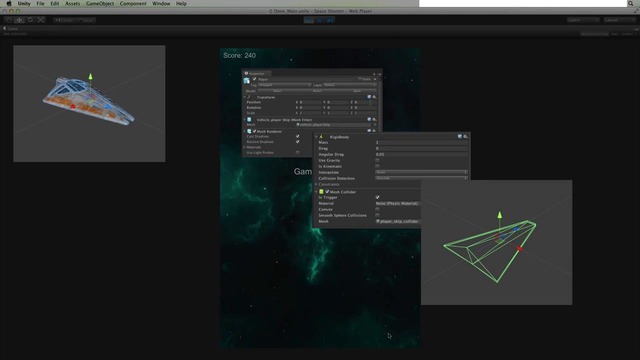Open the Layers dropdown in the toolbar
640x360 pixels.
(583, 20)
